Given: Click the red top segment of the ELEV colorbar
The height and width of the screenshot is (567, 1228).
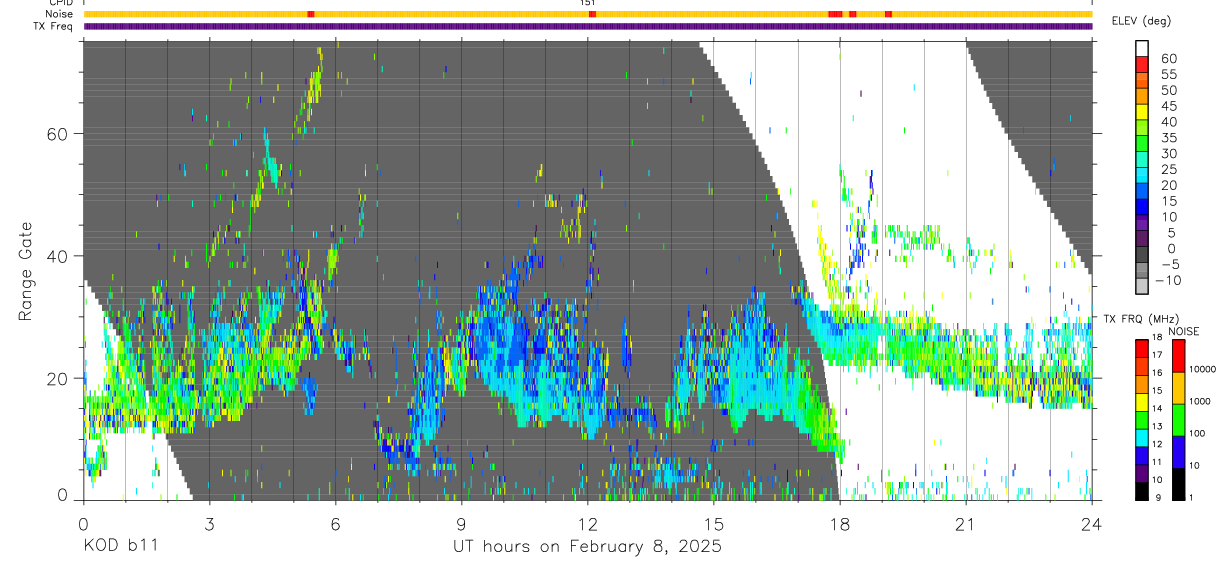Looking at the screenshot, I should click(1142, 66).
